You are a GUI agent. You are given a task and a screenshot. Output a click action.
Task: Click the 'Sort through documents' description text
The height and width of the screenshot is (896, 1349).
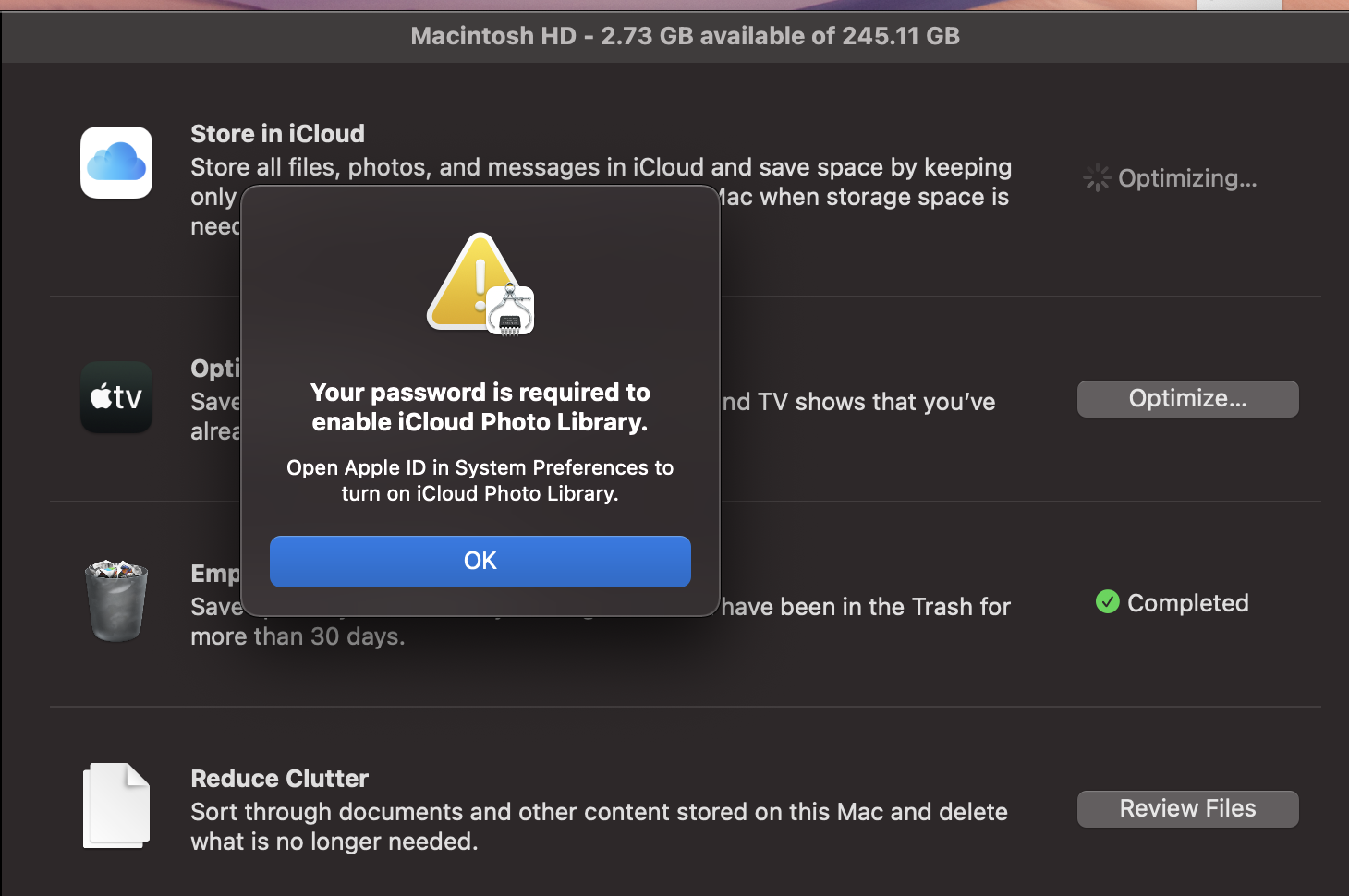pos(599,827)
